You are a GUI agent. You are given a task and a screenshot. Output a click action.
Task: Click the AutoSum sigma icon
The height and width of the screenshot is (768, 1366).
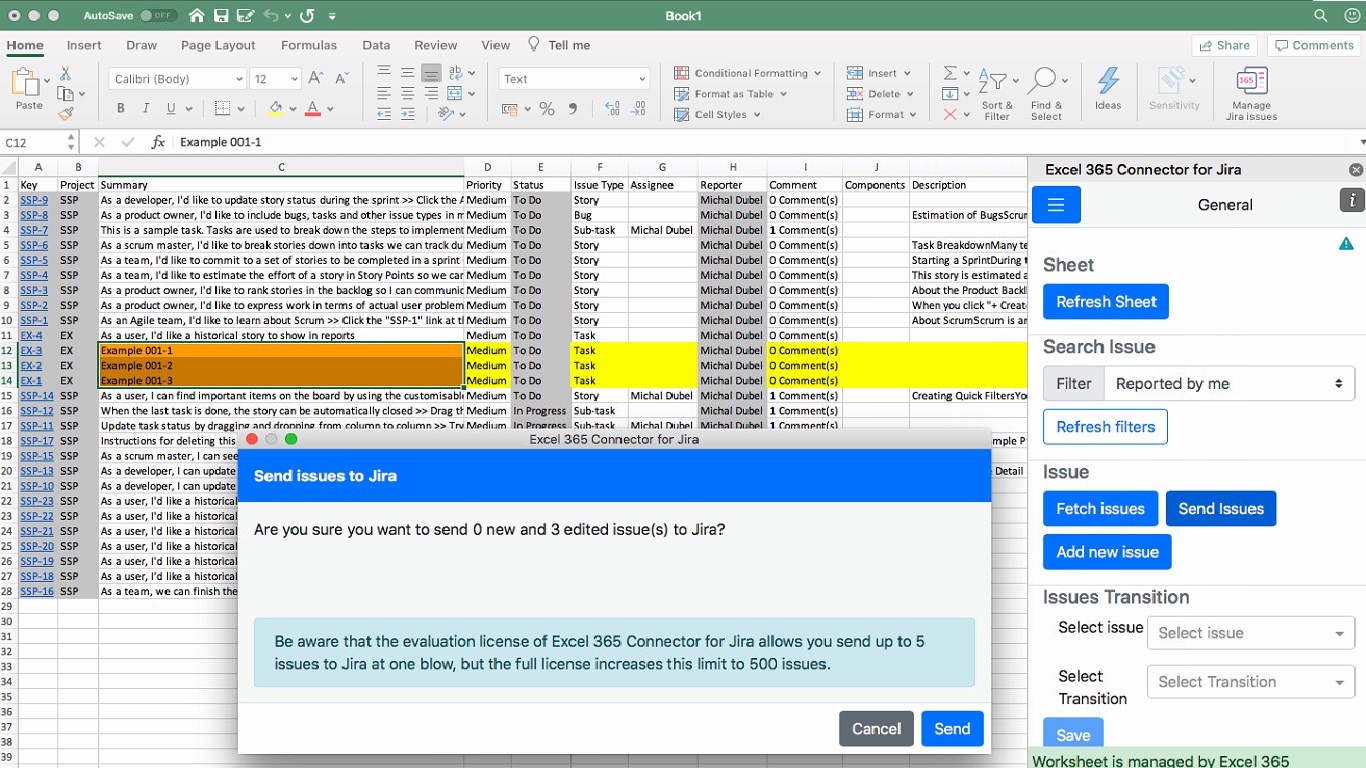click(x=950, y=73)
